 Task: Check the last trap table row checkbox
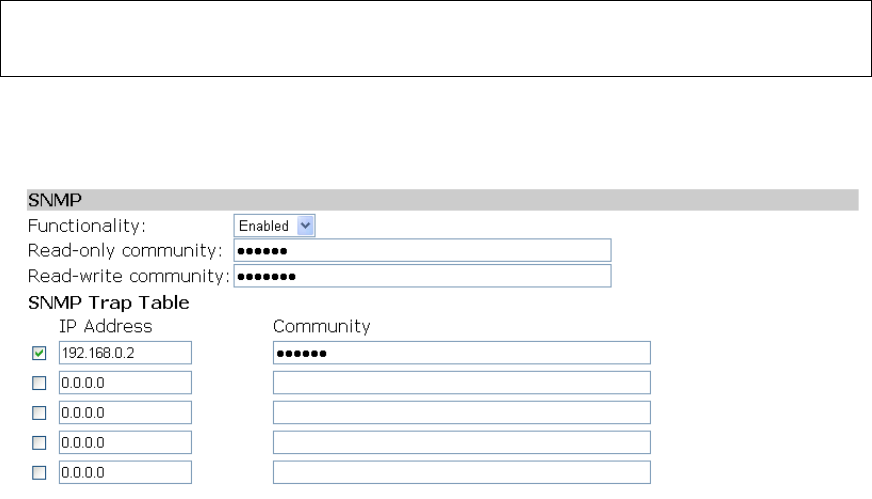39,473
